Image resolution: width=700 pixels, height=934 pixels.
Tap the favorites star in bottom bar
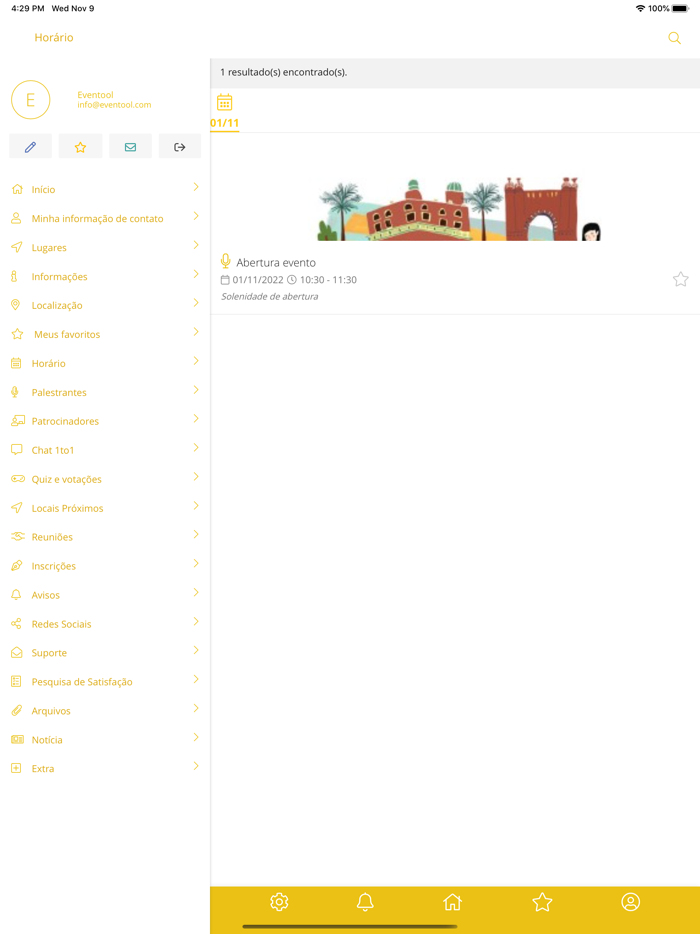pyautogui.click(x=542, y=902)
